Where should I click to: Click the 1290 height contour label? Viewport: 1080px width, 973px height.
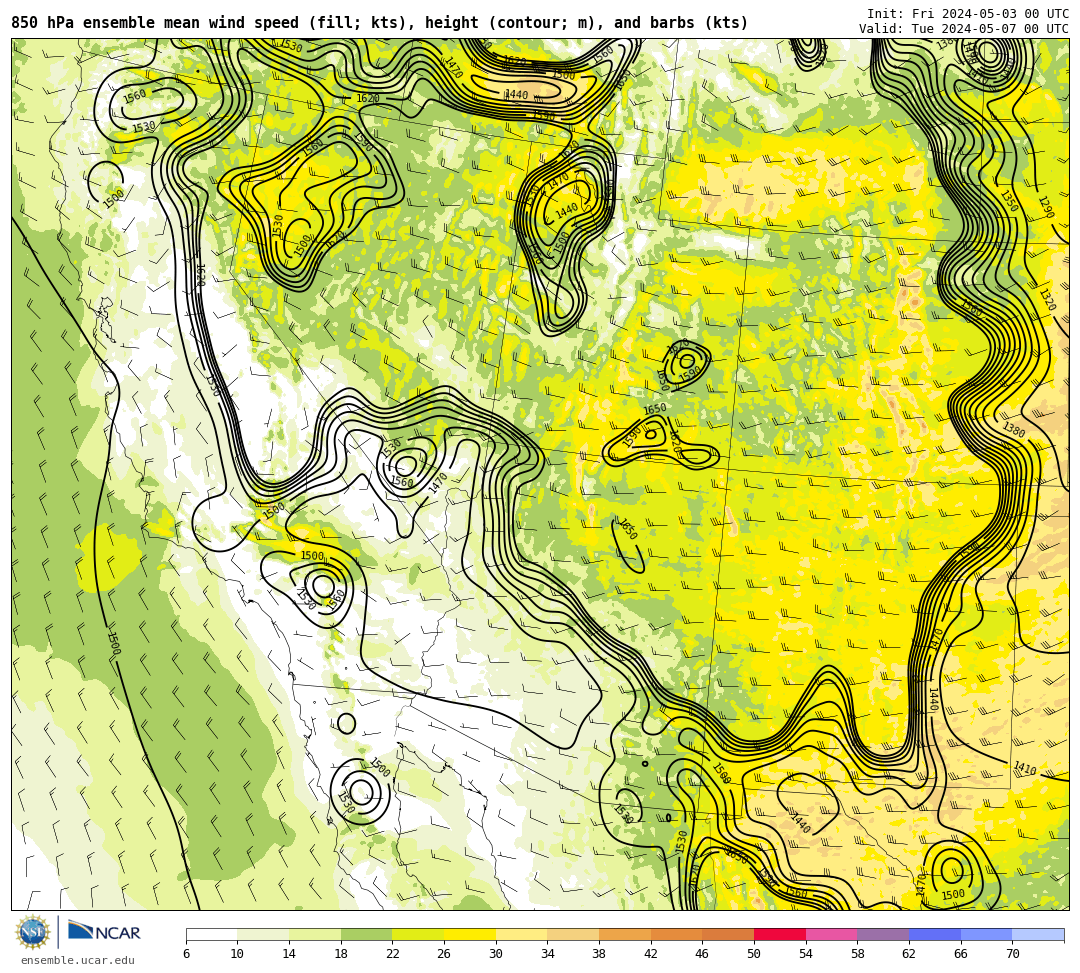pos(1046,208)
